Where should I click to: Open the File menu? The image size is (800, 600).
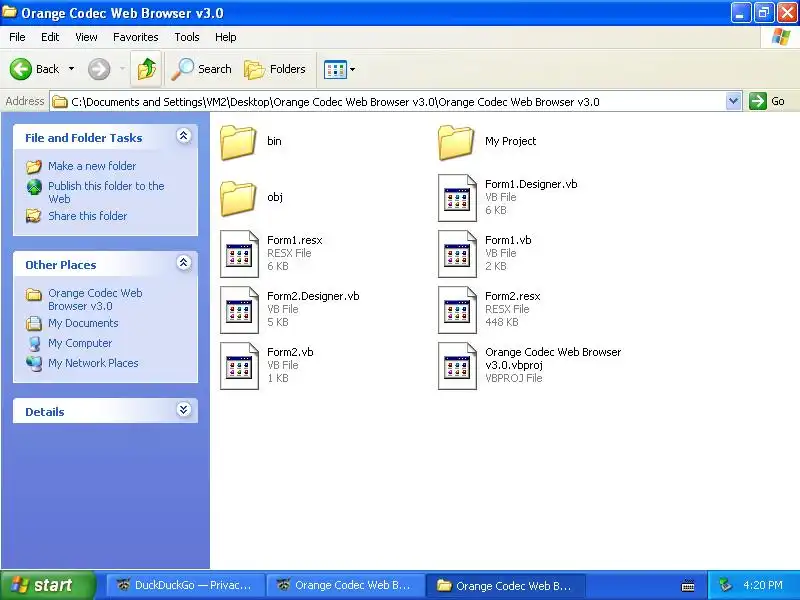(x=17, y=37)
